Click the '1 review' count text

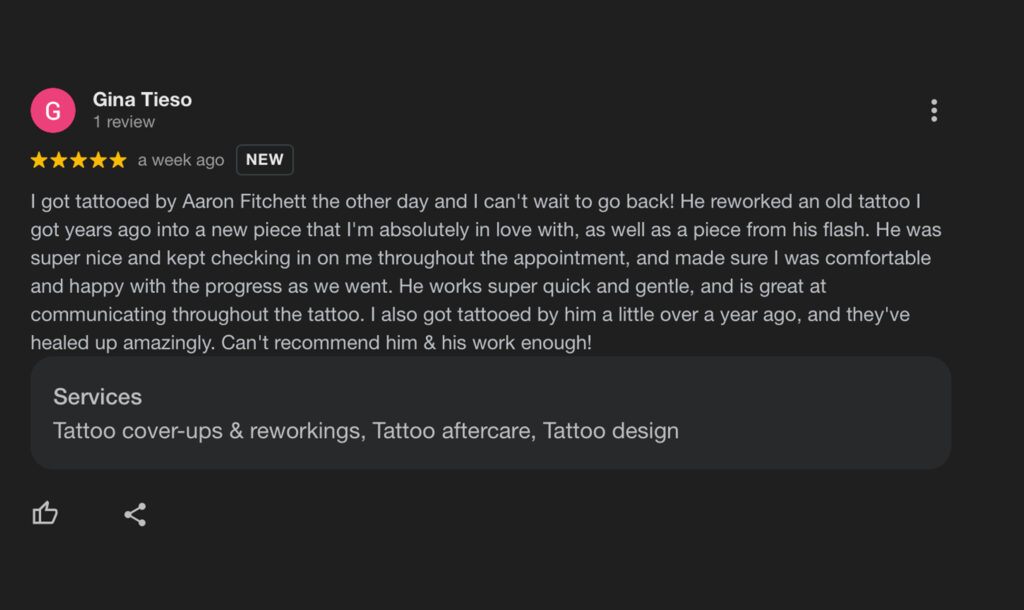pos(124,122)
